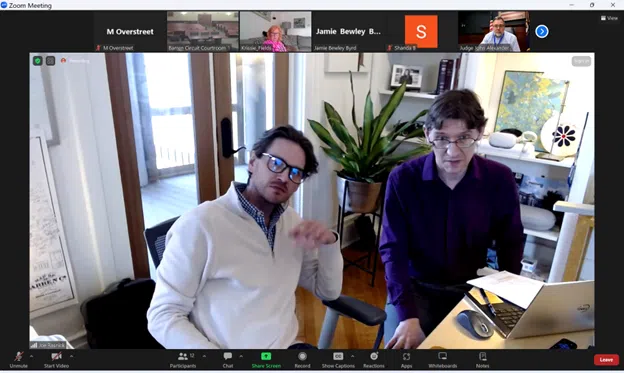Click the green encryption shield icon
Image resolution: width=624 pixels, height=373 pixels.
37,61
